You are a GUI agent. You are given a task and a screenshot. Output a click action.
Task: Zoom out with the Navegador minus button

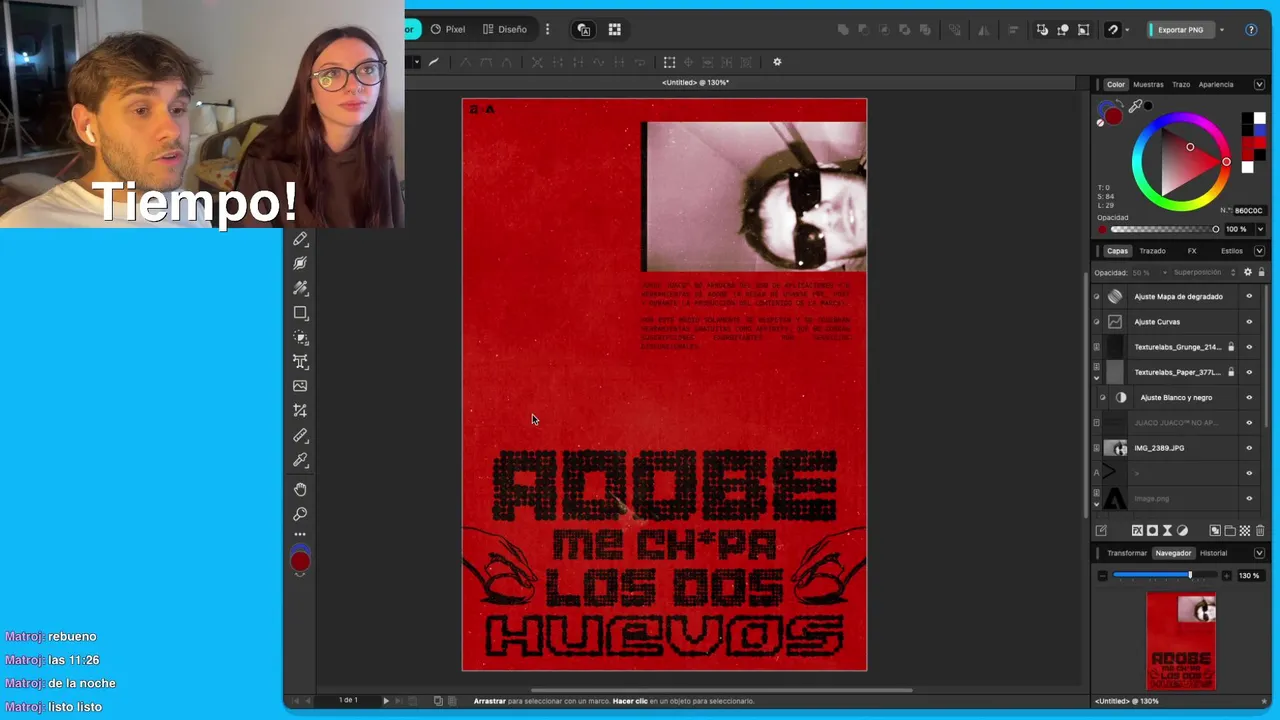(x=1102, y=576)
